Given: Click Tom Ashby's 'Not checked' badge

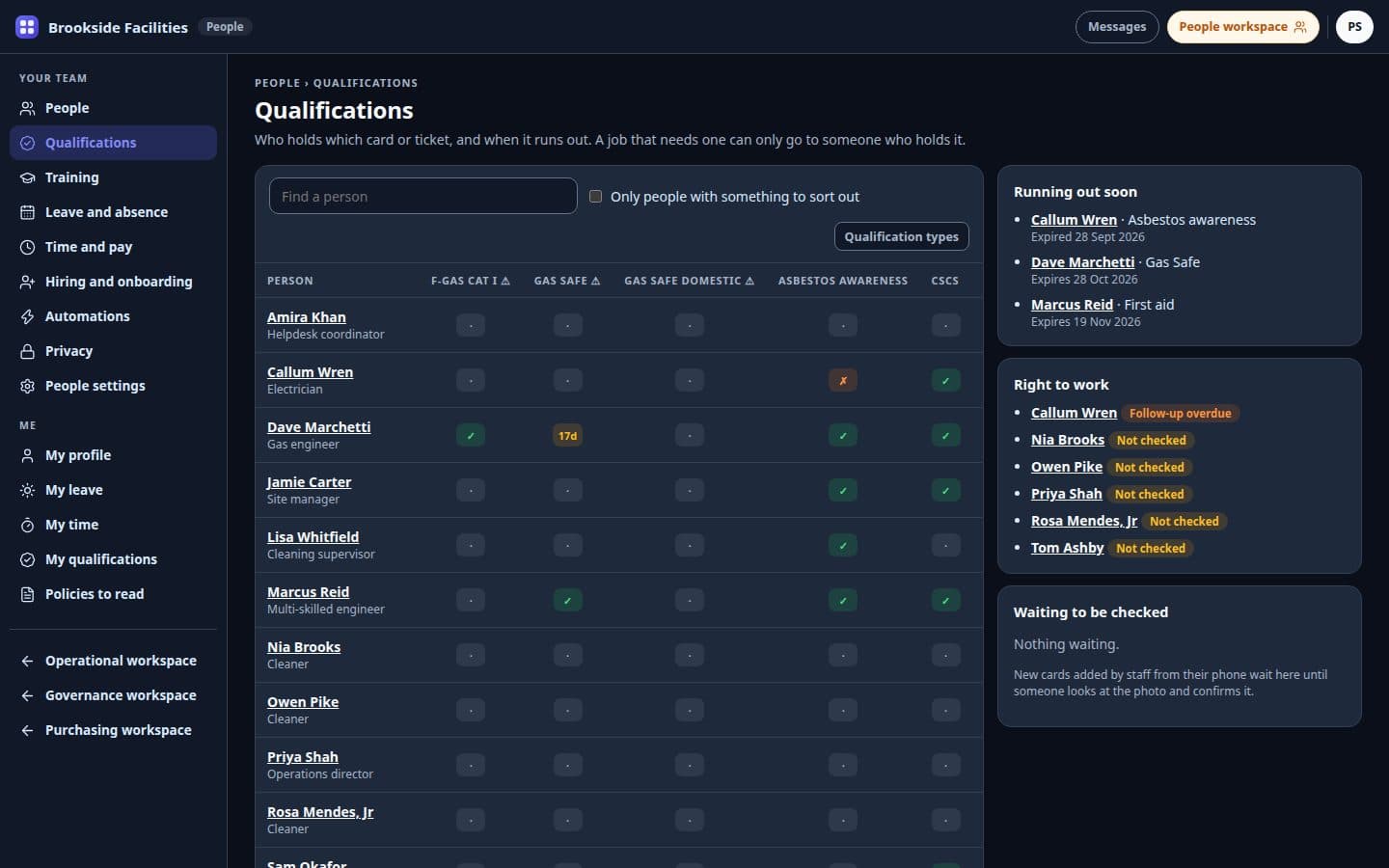Looking at the screenshot, I should pyautogui.click(x=1151, y=548).
